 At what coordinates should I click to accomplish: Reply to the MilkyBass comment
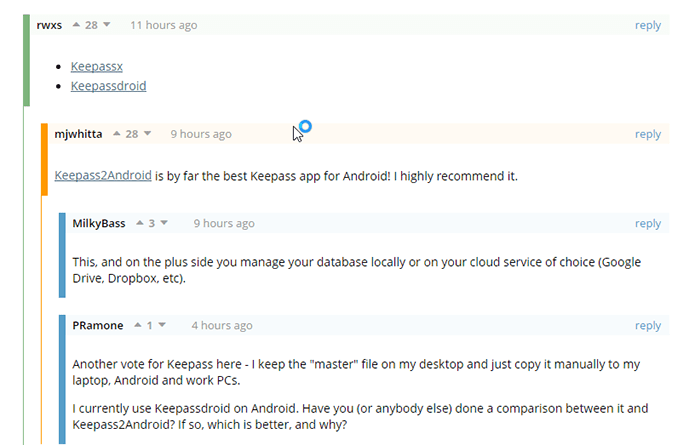coord(648,223)
